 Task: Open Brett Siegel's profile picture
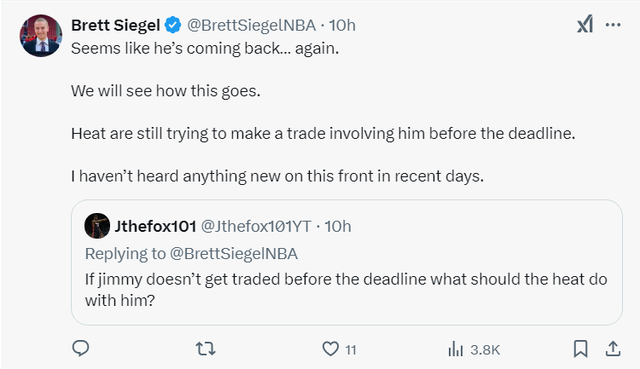click(41, 36)
